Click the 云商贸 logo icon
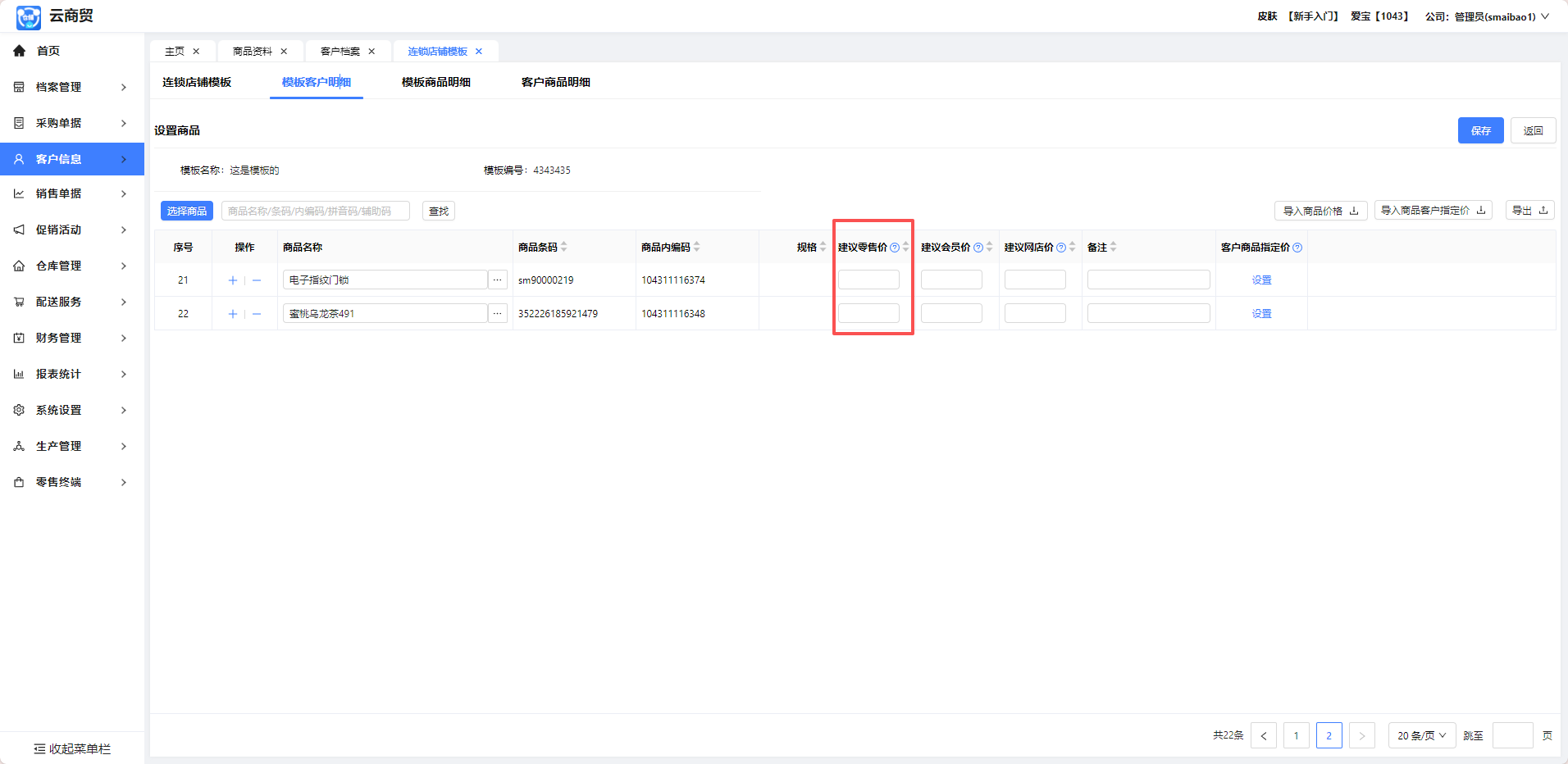1568x764 pixels. point(29,16)
